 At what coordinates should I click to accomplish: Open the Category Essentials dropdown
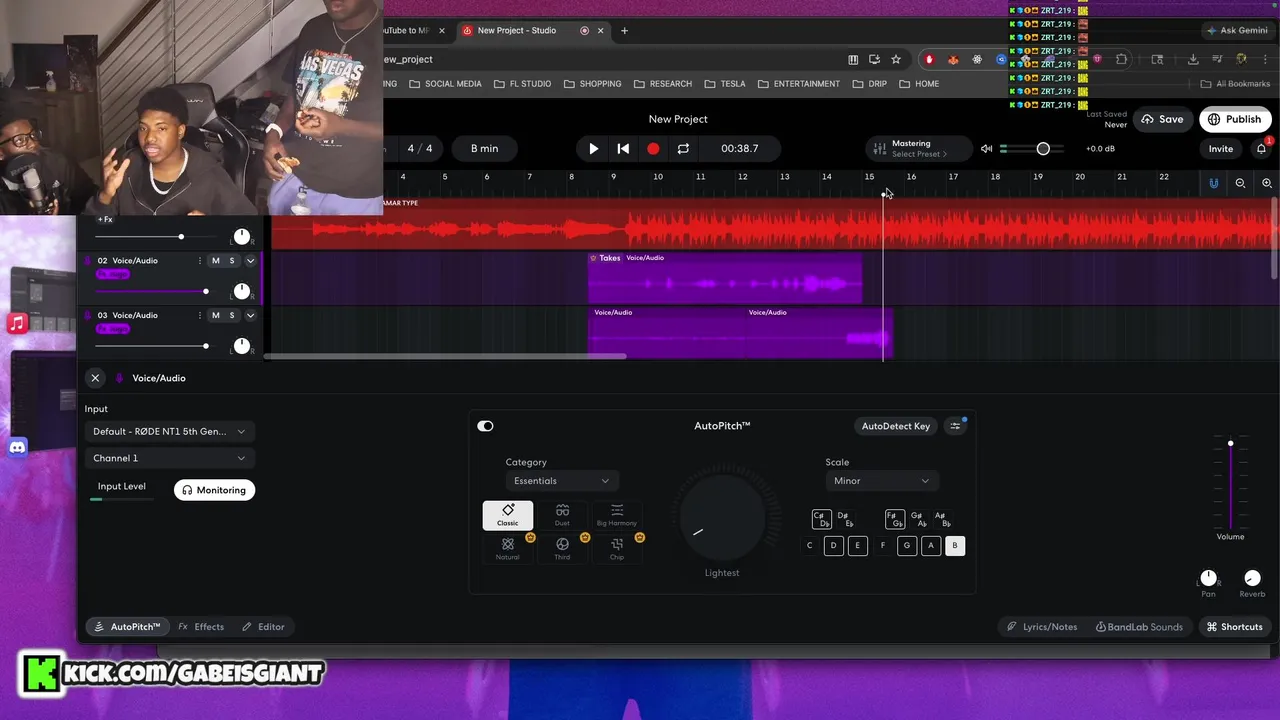561,481
